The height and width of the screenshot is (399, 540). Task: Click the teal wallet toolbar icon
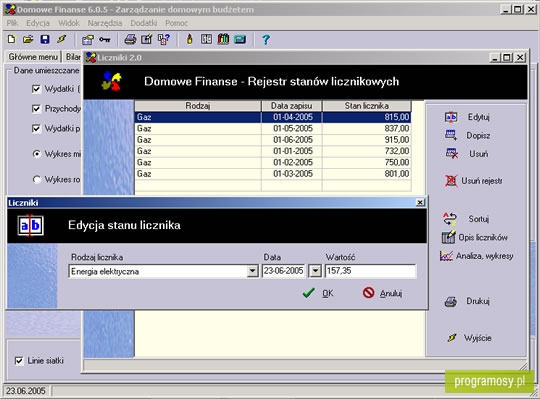[x=240, y=40]
